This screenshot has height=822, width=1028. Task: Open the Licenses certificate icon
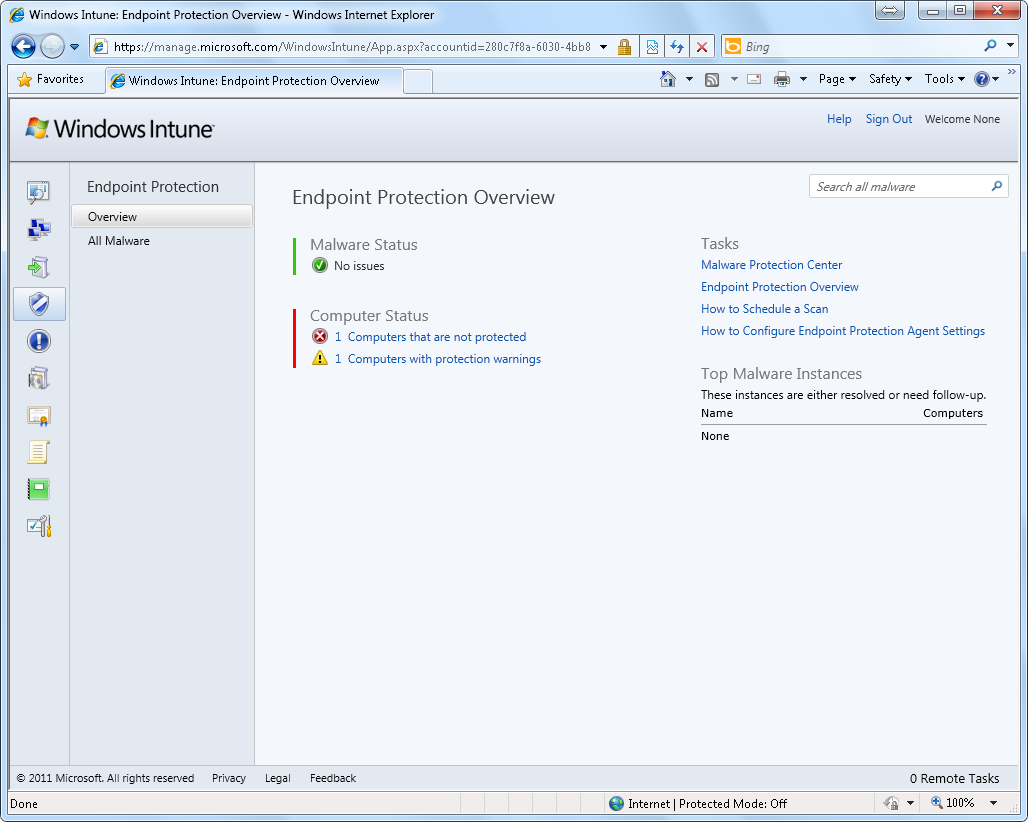tap(38, 416)
